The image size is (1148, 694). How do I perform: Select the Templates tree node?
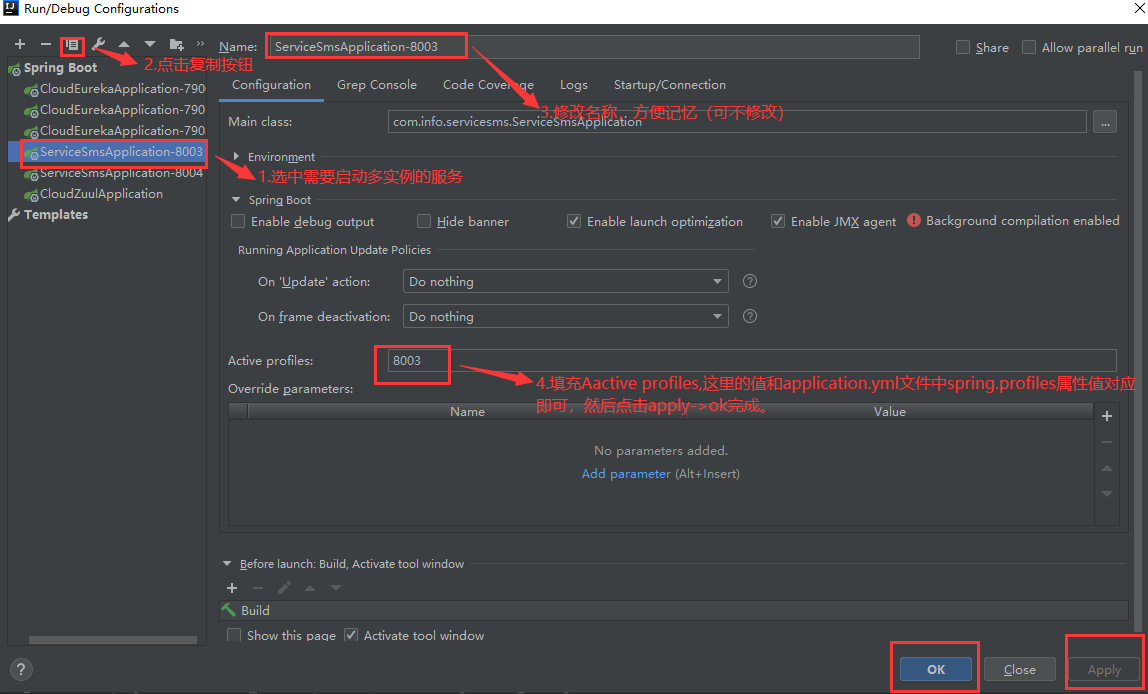coord(56,214)
